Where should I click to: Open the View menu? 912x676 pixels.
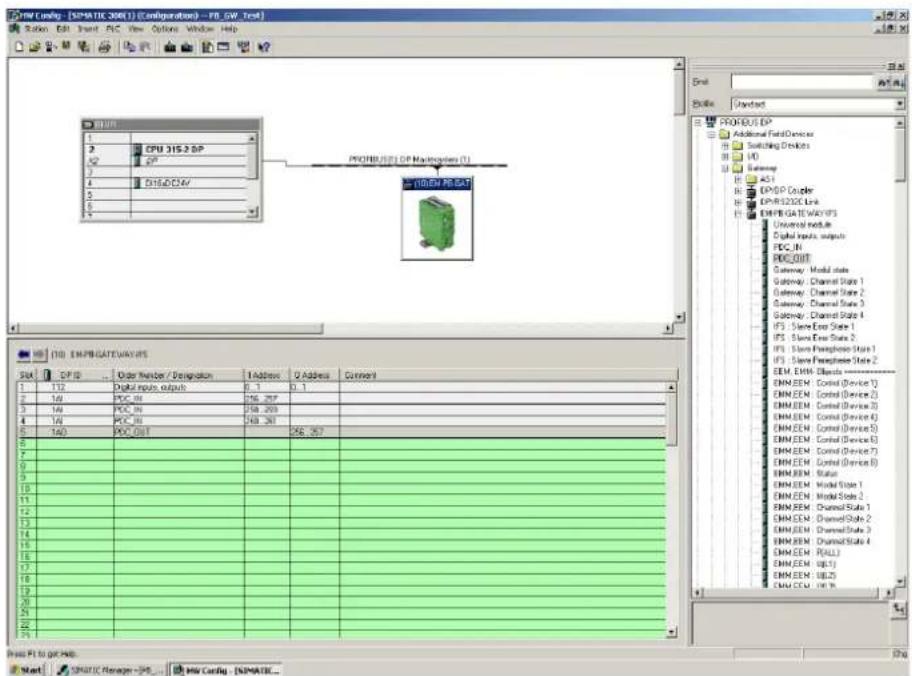[136, 29]
